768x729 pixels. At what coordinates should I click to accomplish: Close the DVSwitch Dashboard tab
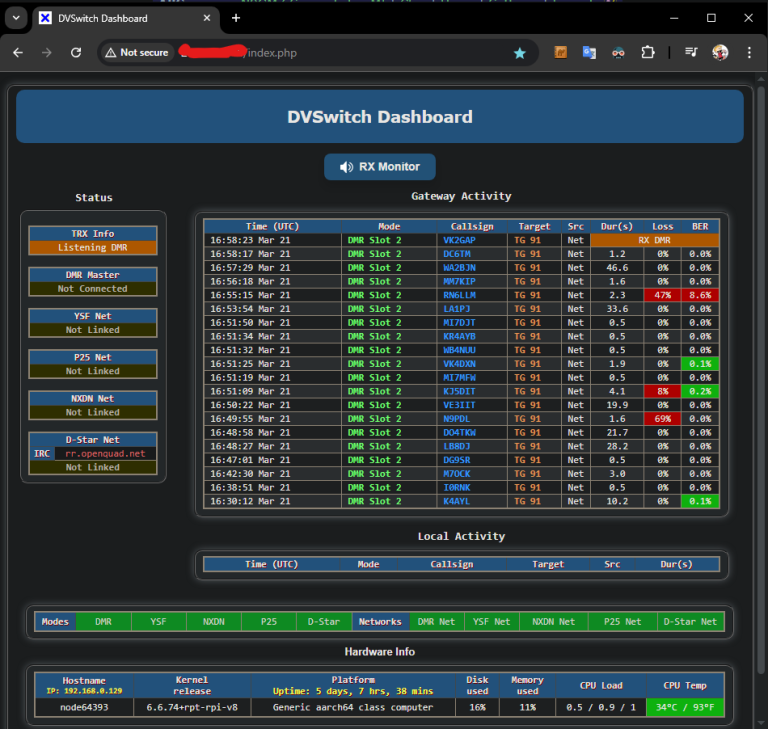tap(205, 18)
